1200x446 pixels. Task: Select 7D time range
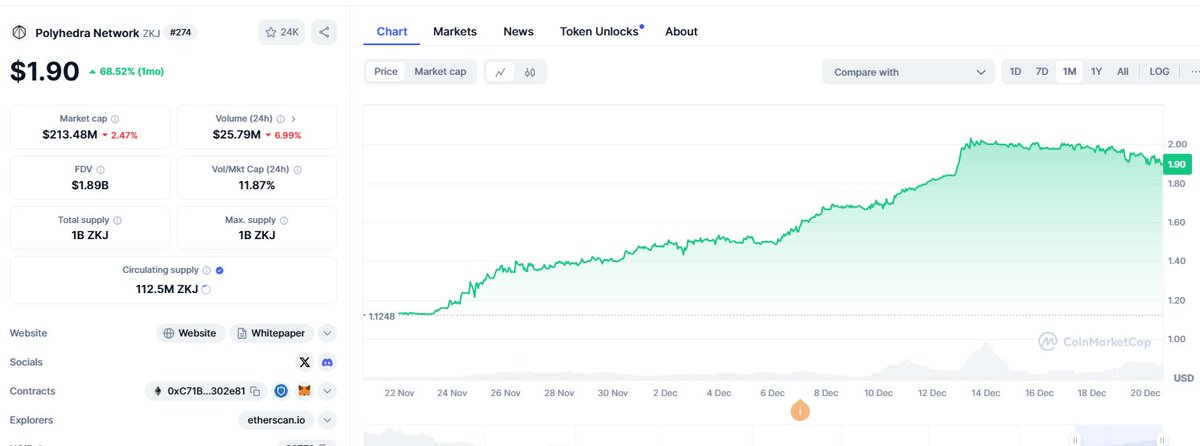tap(1042, 72)
